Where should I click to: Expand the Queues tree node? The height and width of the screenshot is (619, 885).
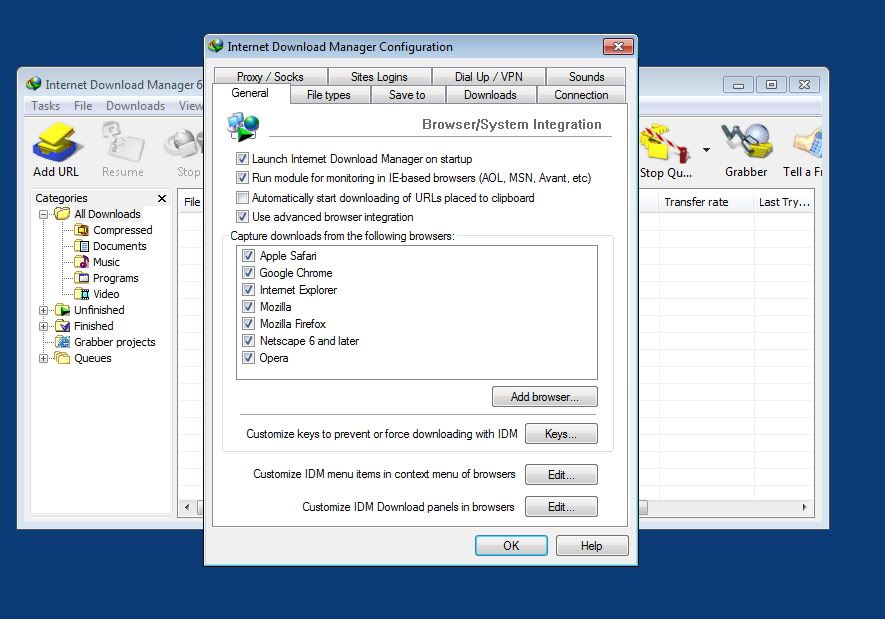pyautogui.click(x=43, y=358)
